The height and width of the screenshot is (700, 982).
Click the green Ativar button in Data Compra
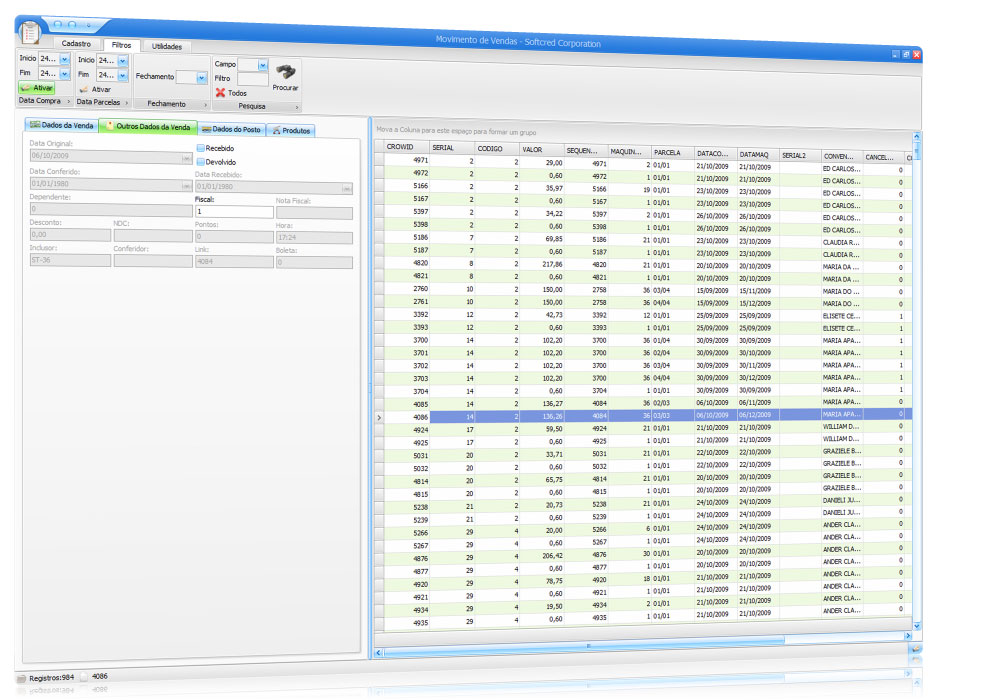[37, 89]
